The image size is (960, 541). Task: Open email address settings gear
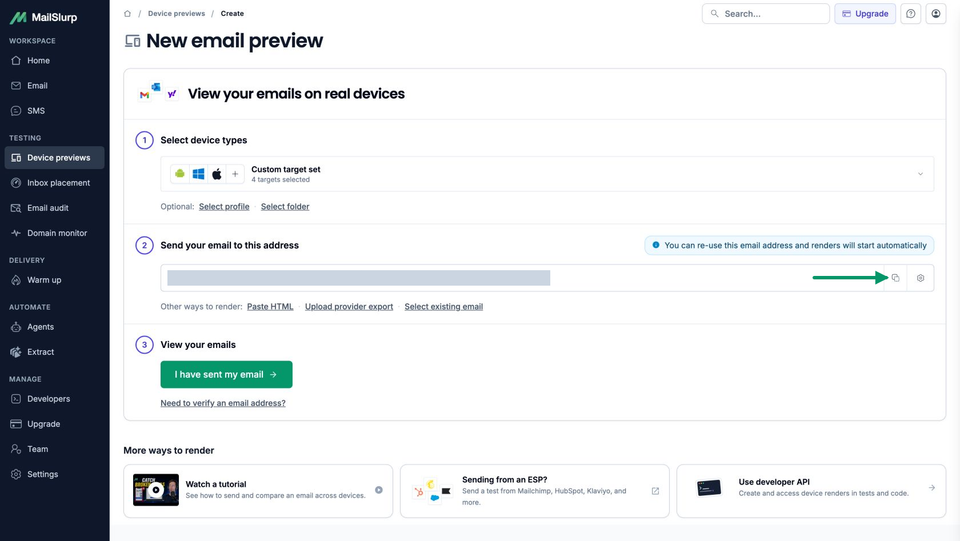click(x=920, y=278)
